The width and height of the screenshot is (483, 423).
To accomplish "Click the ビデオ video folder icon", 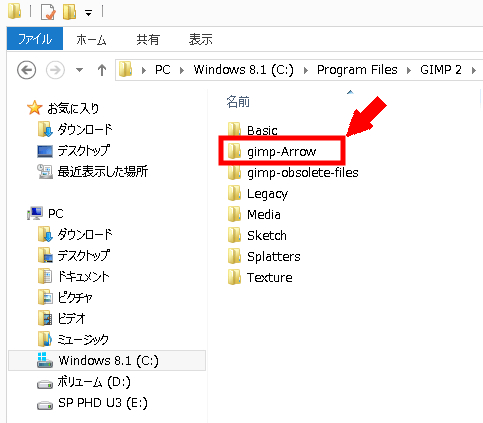I will 45,318.
